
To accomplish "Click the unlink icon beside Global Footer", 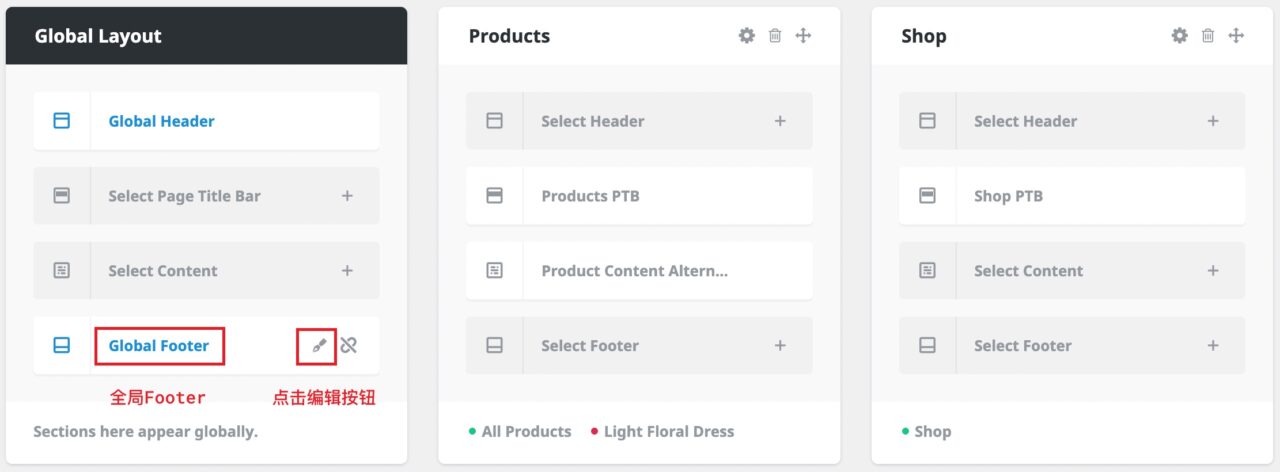I will [x=348, y=346].
